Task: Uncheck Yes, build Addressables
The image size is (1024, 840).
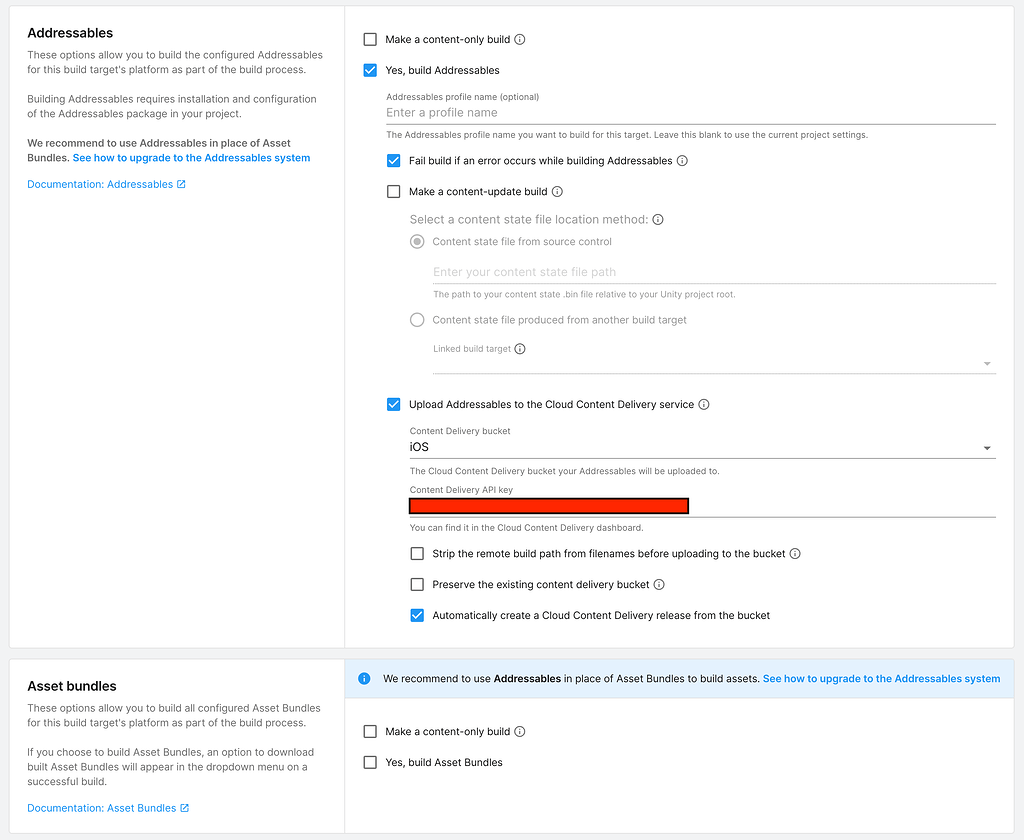Action: click(x=370, y=70)
